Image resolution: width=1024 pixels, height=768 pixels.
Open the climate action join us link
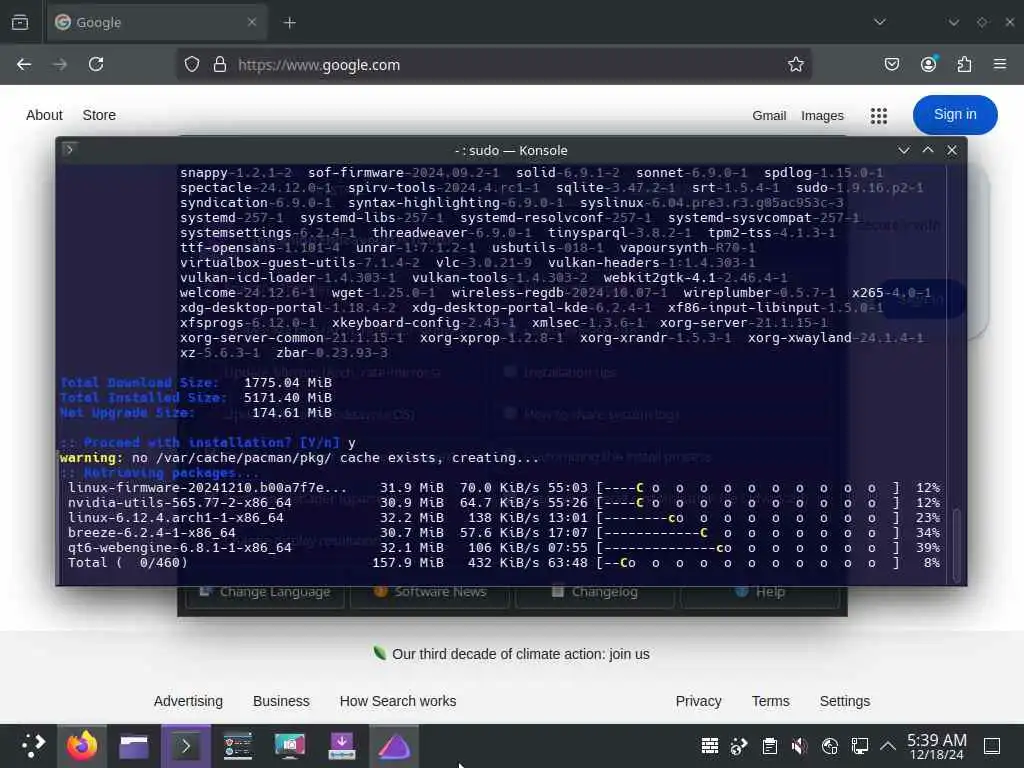tap(520, 654)
